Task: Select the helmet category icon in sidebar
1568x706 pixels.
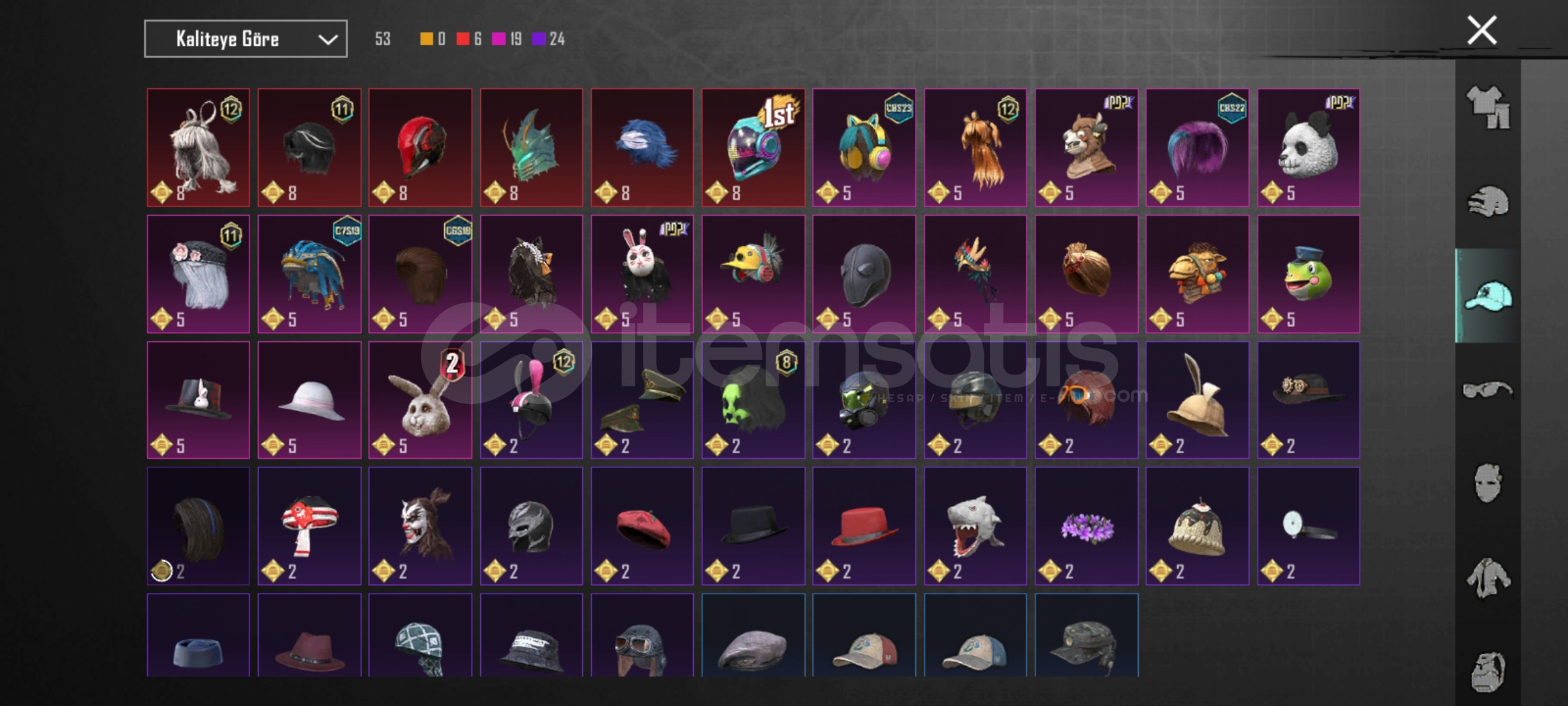Action: pyautogui.click(x=1488, y=202)
